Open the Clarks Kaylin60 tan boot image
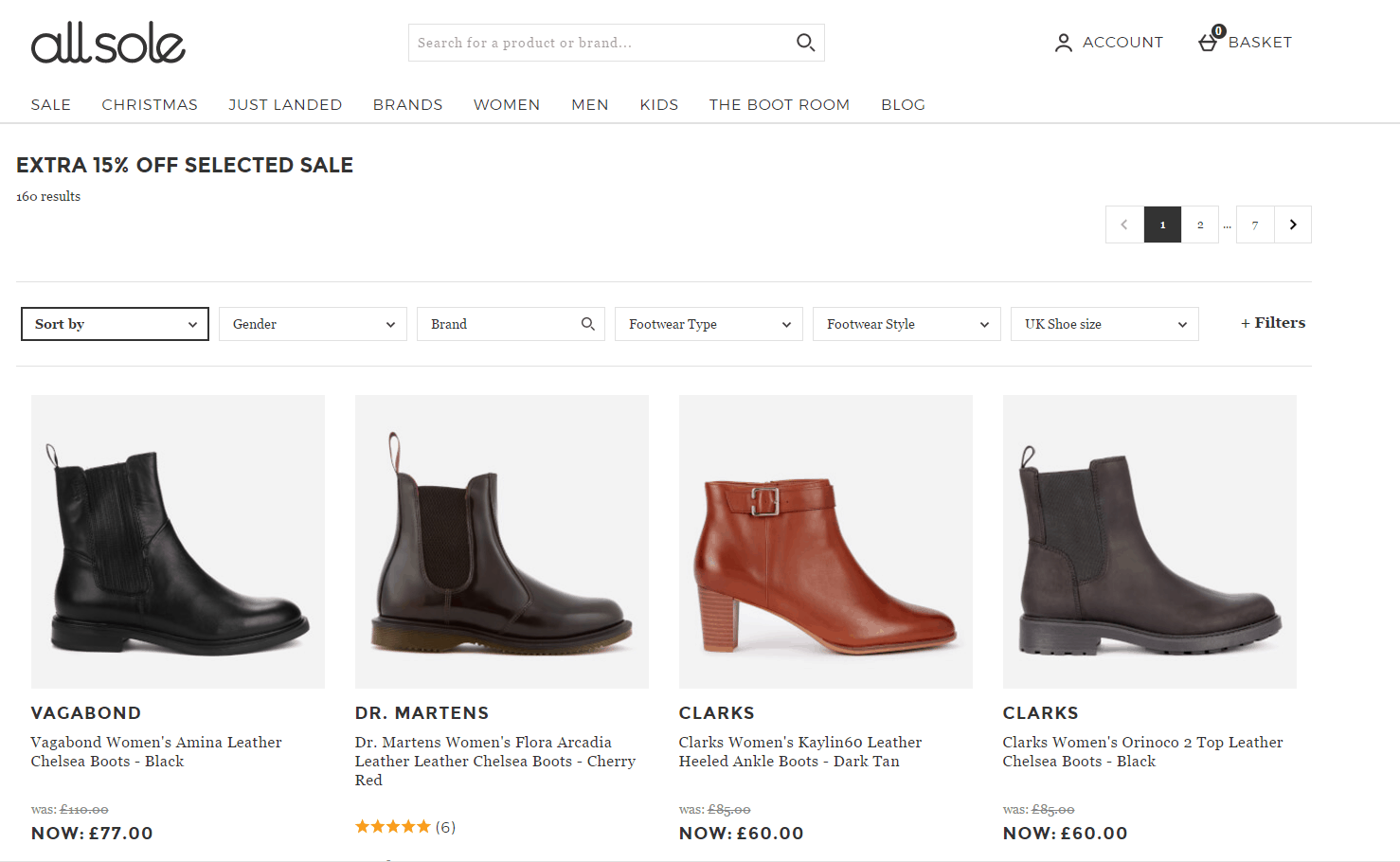 [x=826, y=542]
